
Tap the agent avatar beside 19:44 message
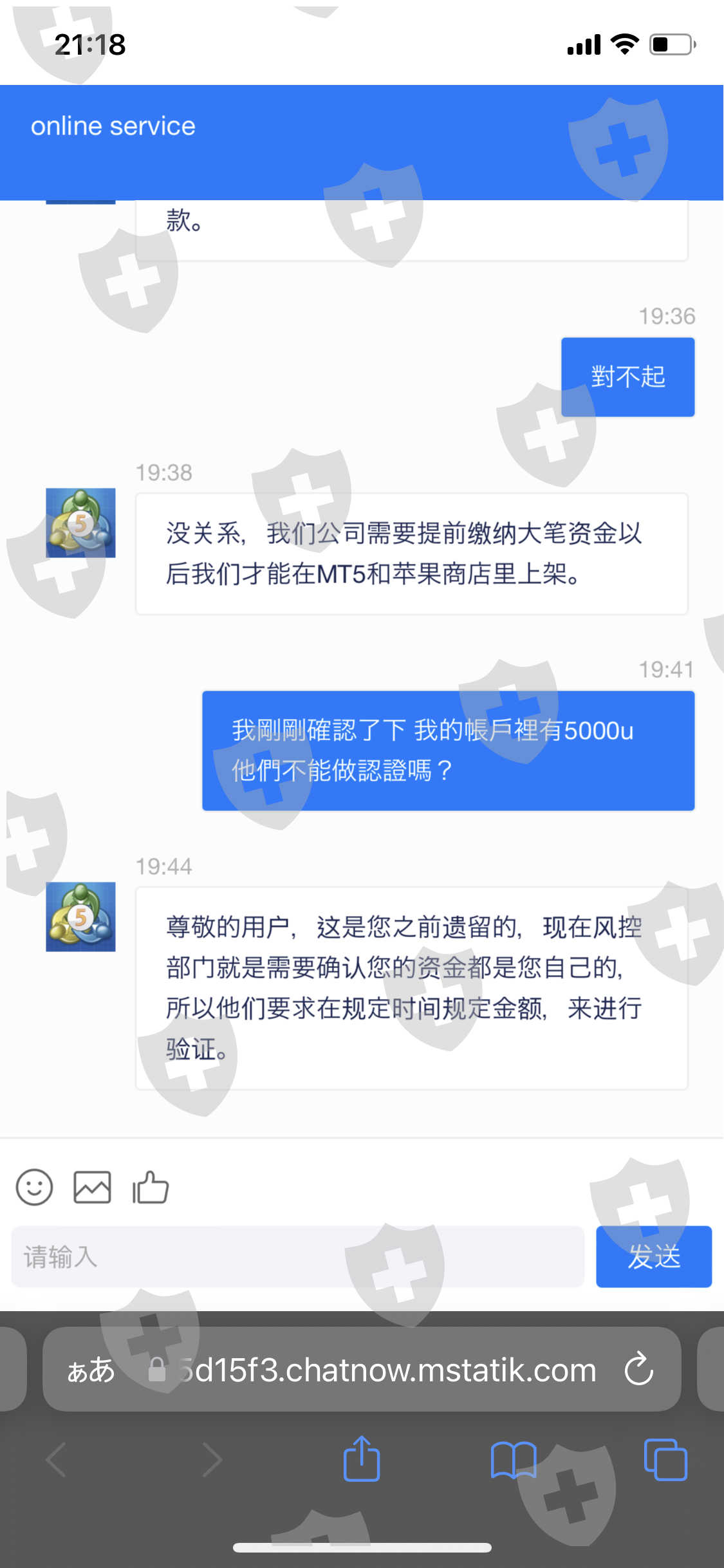pos(80,917)
